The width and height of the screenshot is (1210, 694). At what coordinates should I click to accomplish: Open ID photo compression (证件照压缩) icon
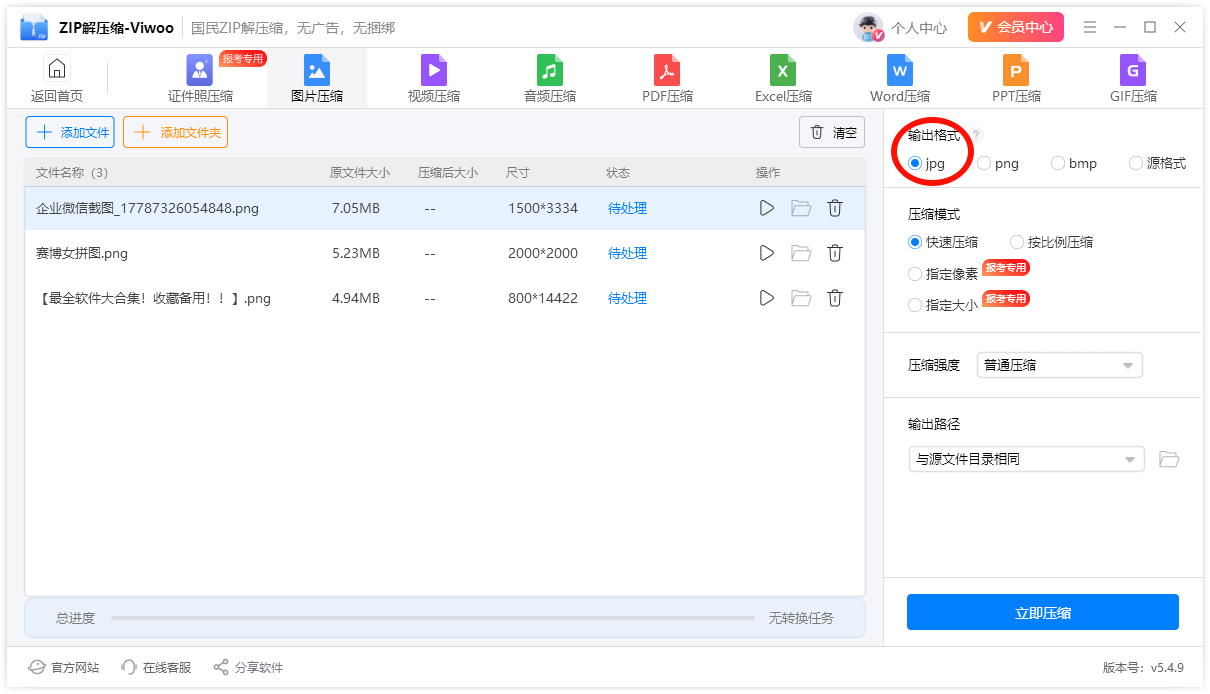click(200, 70)
